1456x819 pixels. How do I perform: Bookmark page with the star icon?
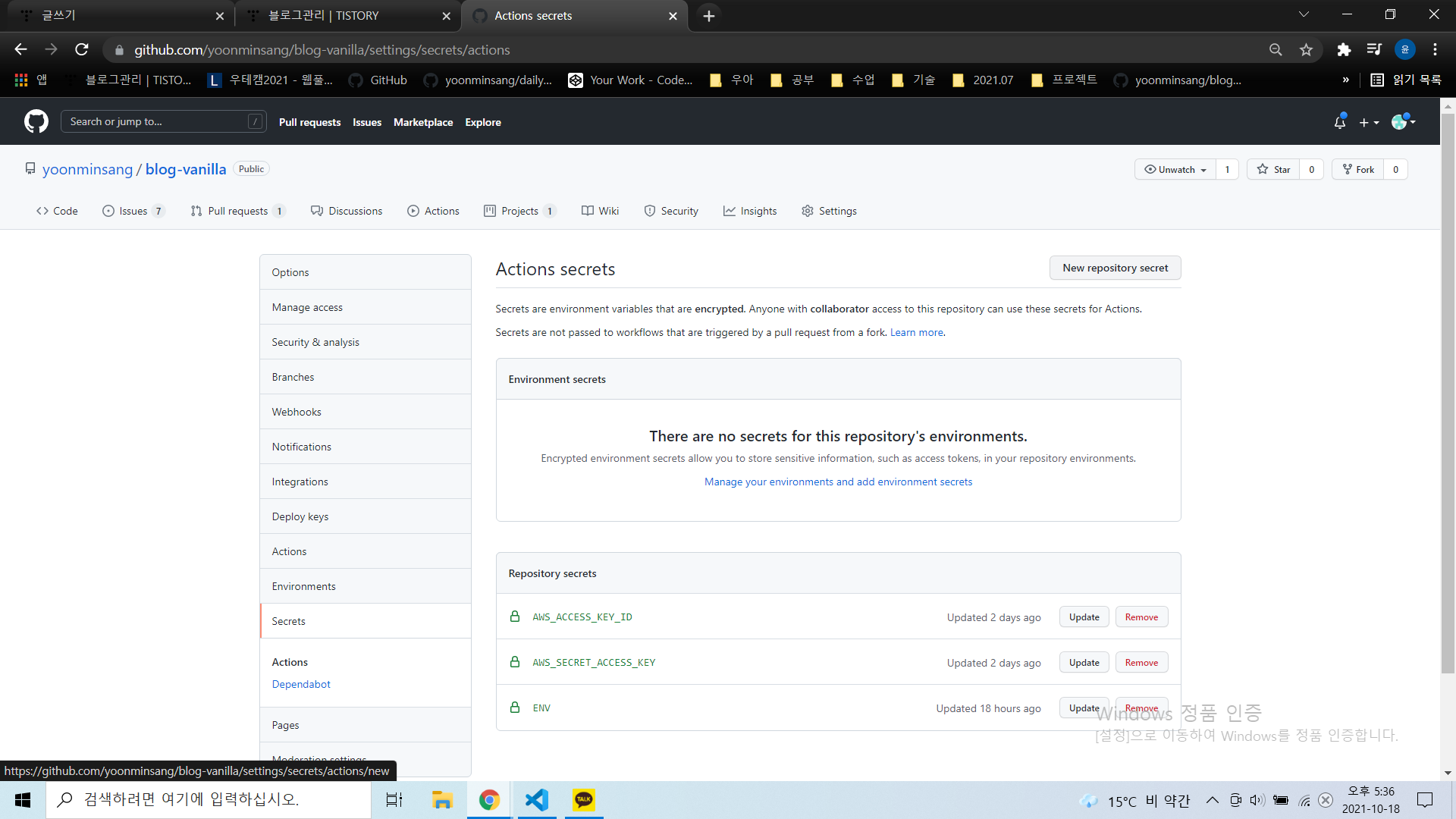tap(1306, 50)
